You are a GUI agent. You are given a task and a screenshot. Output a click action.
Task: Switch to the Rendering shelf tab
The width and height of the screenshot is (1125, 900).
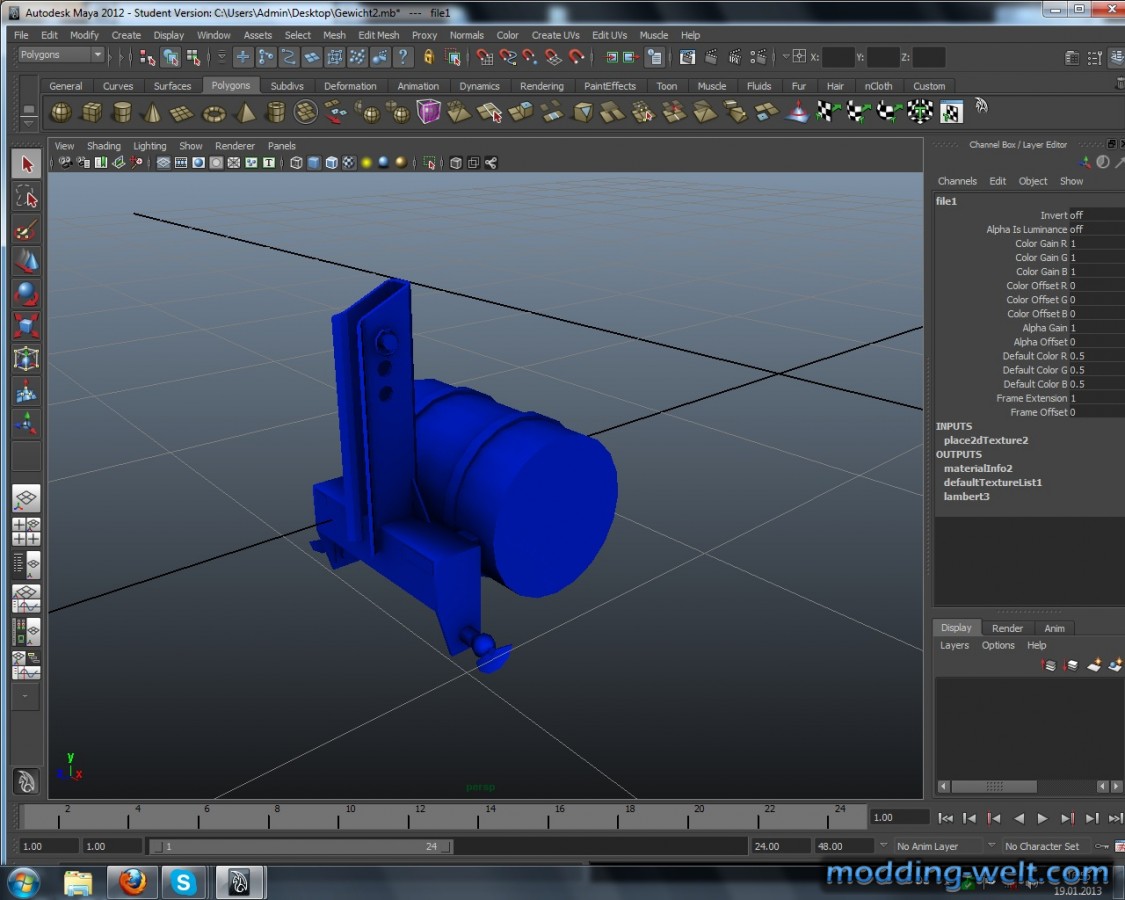(x=542, y=86)
